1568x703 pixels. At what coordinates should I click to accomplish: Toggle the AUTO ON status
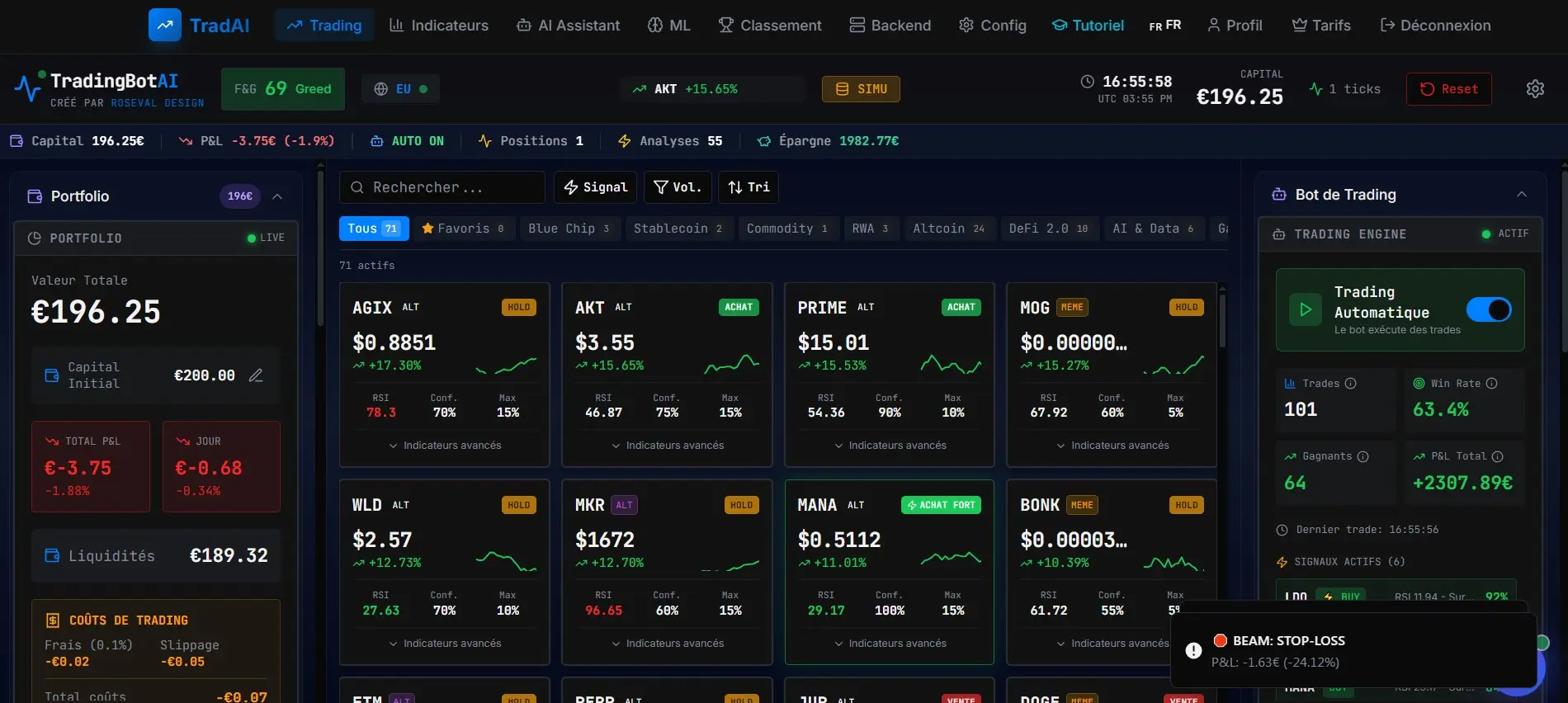point(407,141)
